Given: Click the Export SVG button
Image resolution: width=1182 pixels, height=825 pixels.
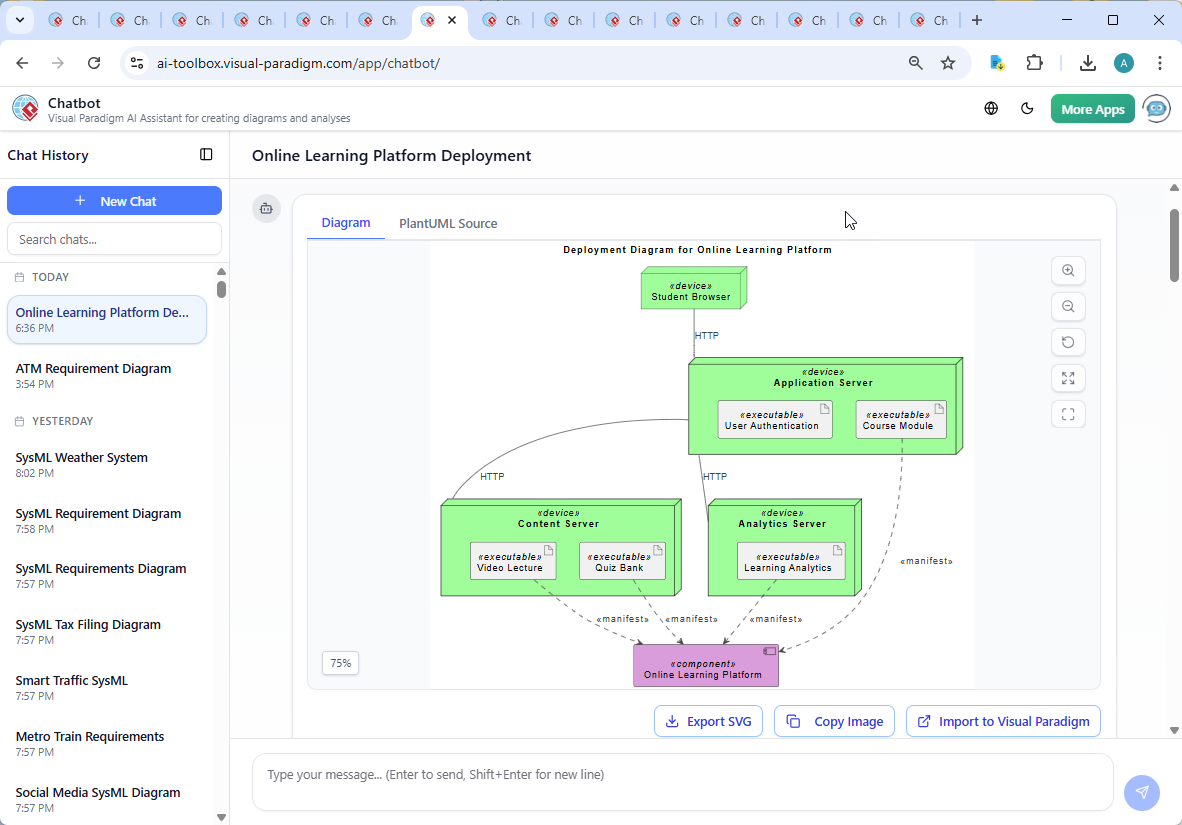Looking at the screenshot, I should point(709,721).
